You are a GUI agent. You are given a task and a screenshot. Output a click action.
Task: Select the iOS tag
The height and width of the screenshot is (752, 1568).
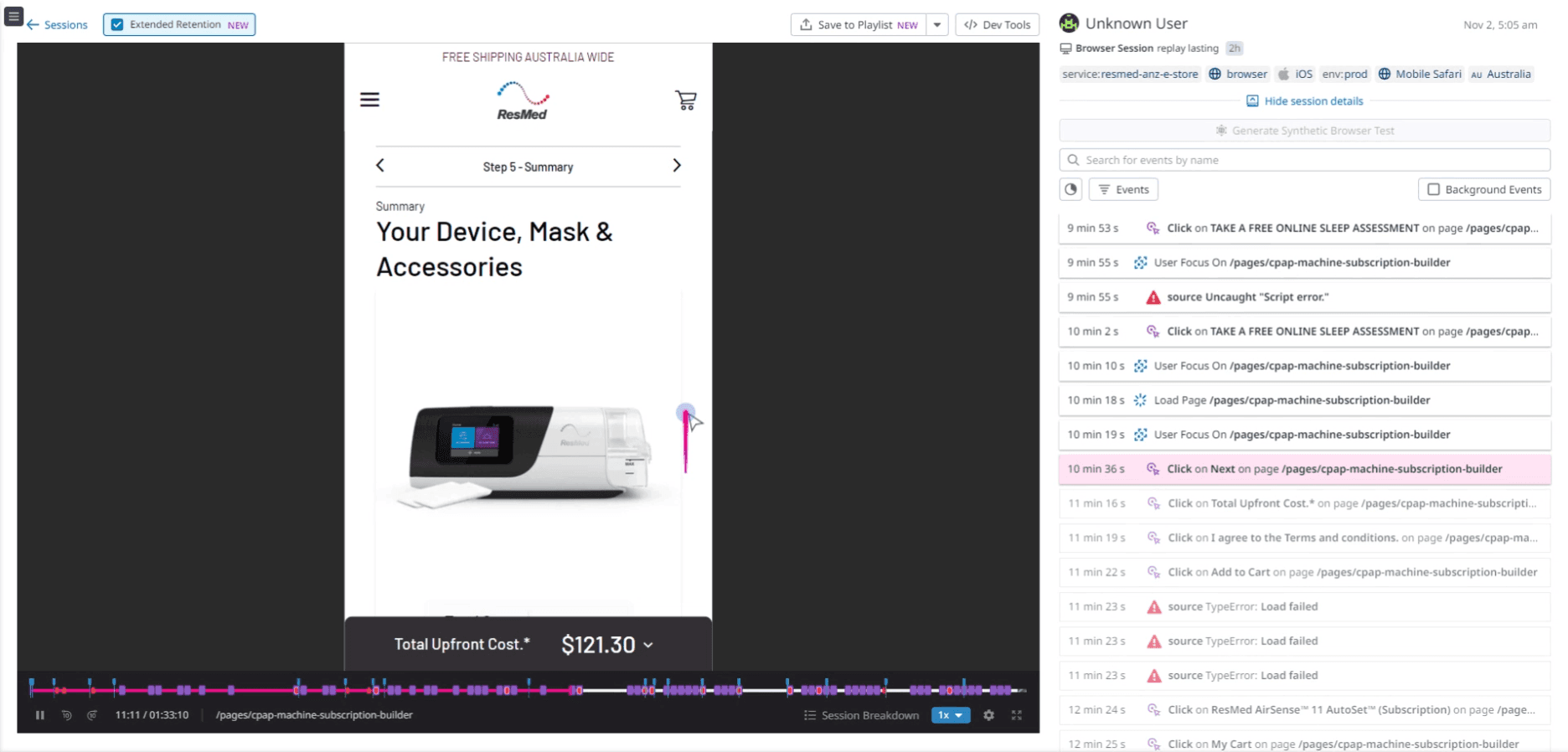[x=1295, y=75]
